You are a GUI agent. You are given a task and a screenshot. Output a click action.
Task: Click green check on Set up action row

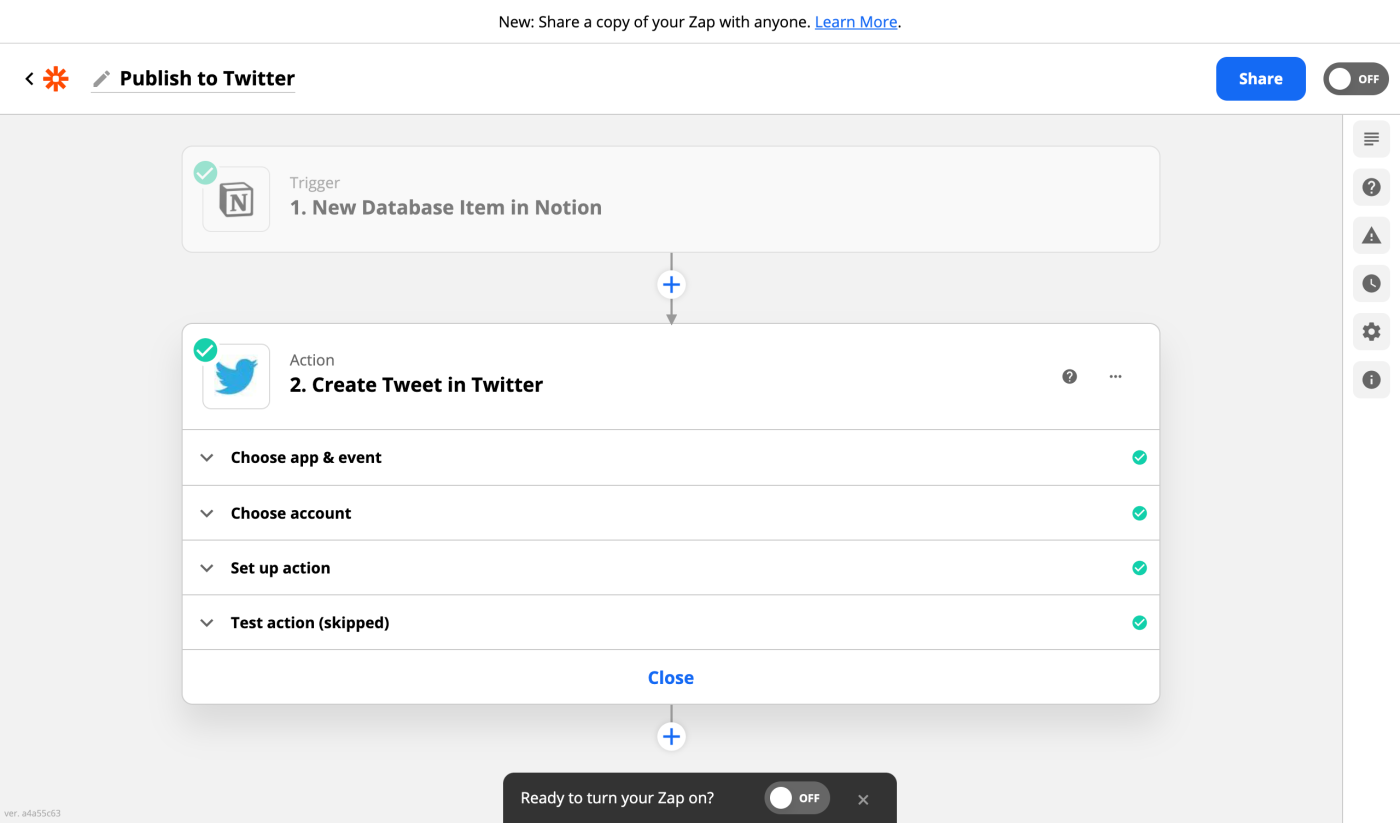(x=1139, y=568)
